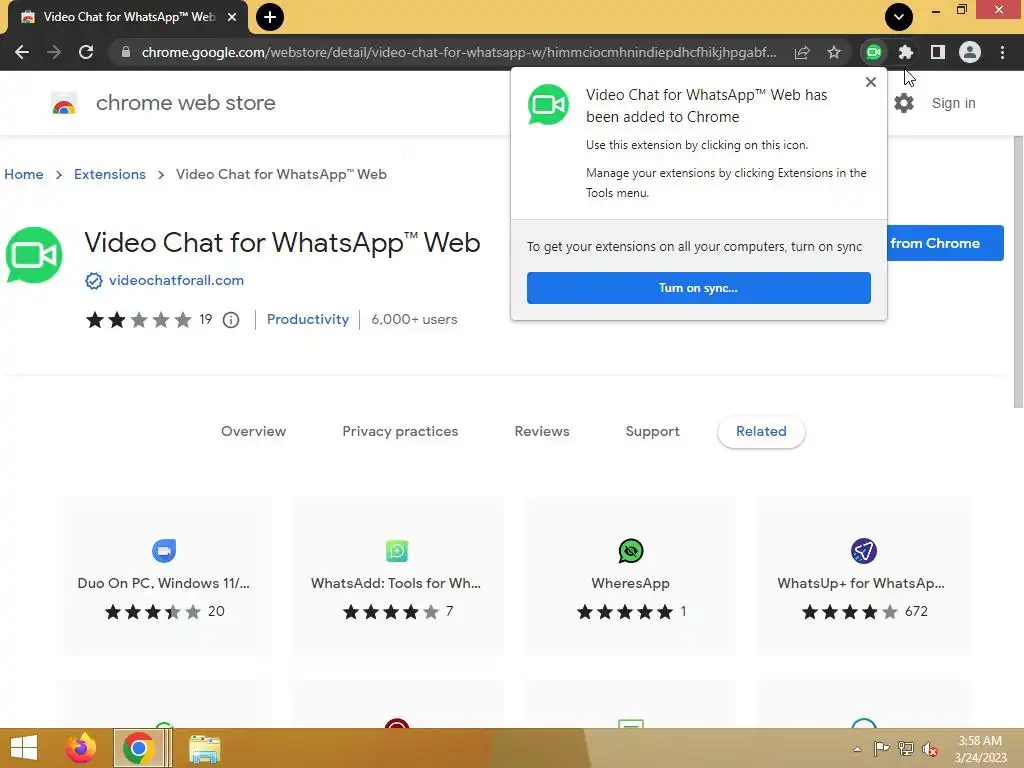This screenshot has width=1024, height=768.
Task: Toggle the Chrome side panel
Action: tap(938, 52)
